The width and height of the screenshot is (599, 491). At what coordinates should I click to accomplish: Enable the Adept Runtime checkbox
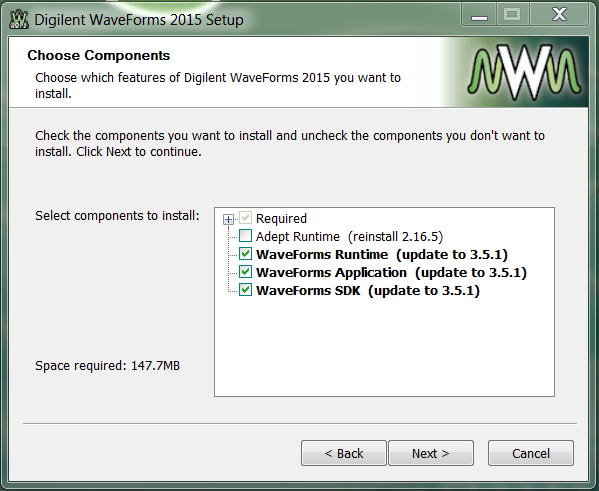245,236
